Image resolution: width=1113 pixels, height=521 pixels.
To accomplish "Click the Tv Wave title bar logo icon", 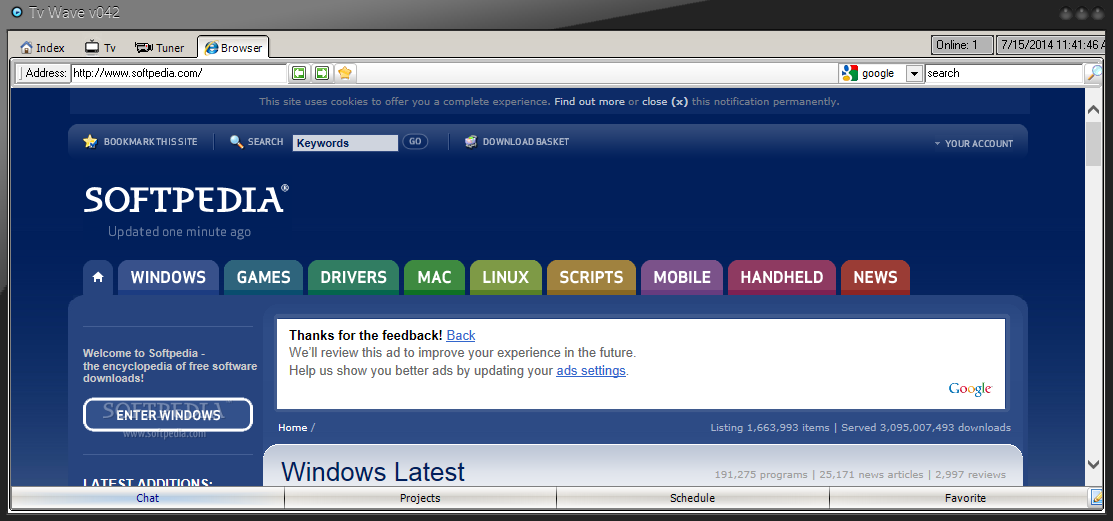I will pos(17,13).
